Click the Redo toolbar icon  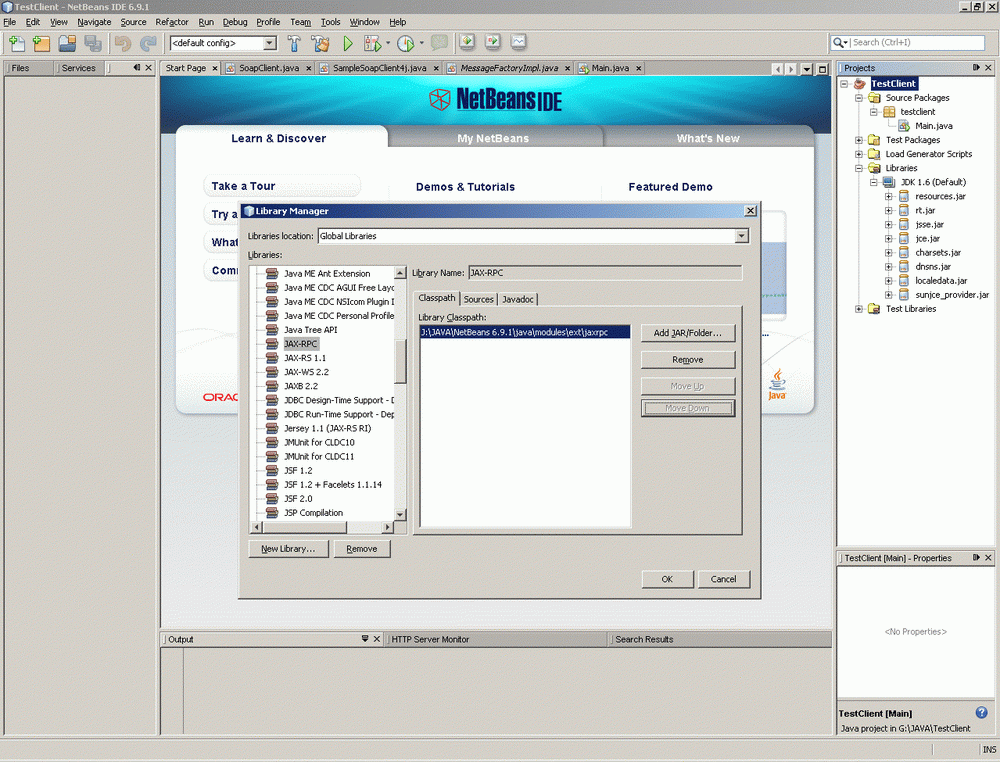(148, 43)
